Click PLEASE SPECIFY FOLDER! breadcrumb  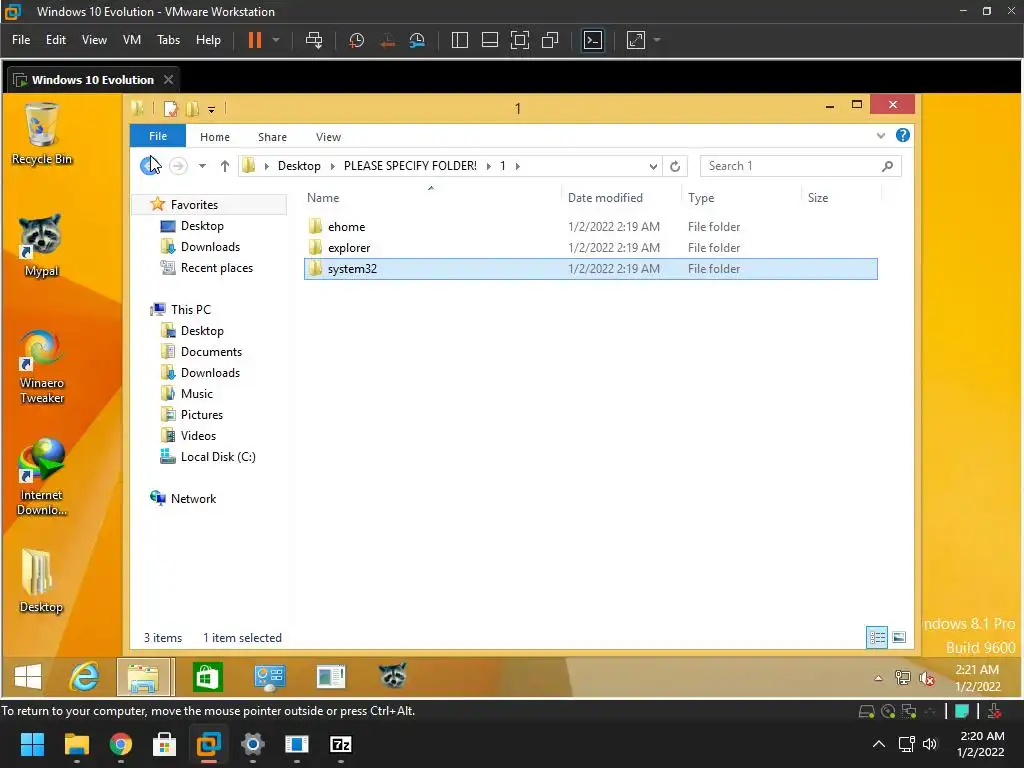tap(410, 166)
